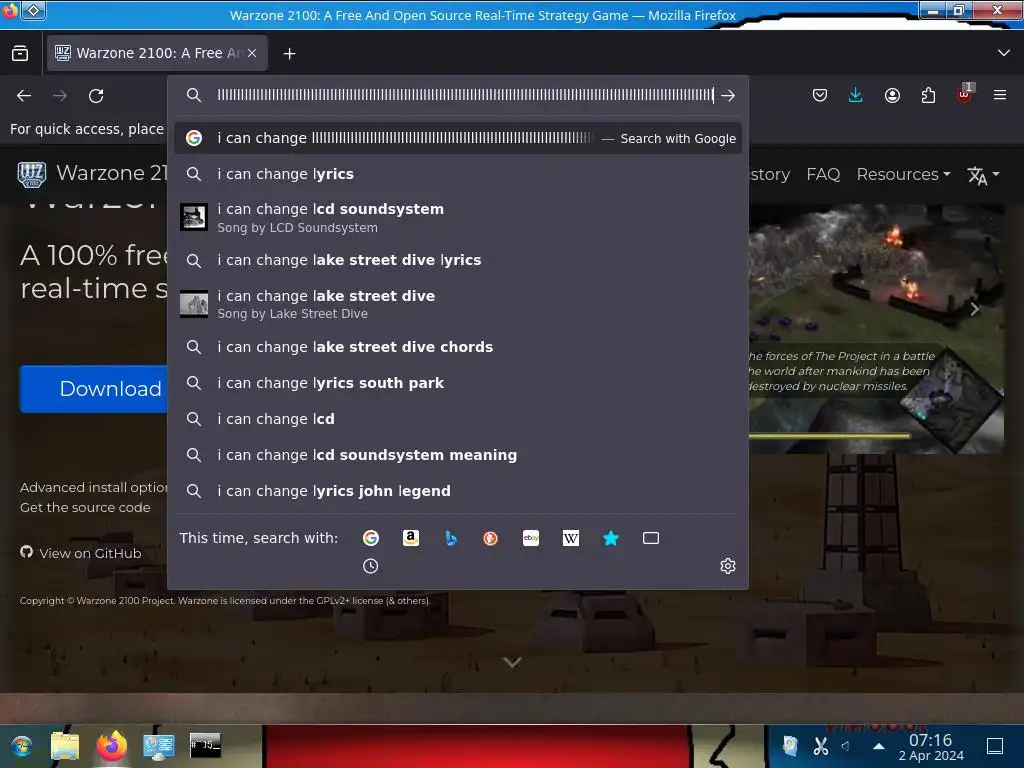Image resolution: width=1024 pixels, height=768 pixels.
Task: Open a new tab with plus button
Action: (x=289, y=54)
